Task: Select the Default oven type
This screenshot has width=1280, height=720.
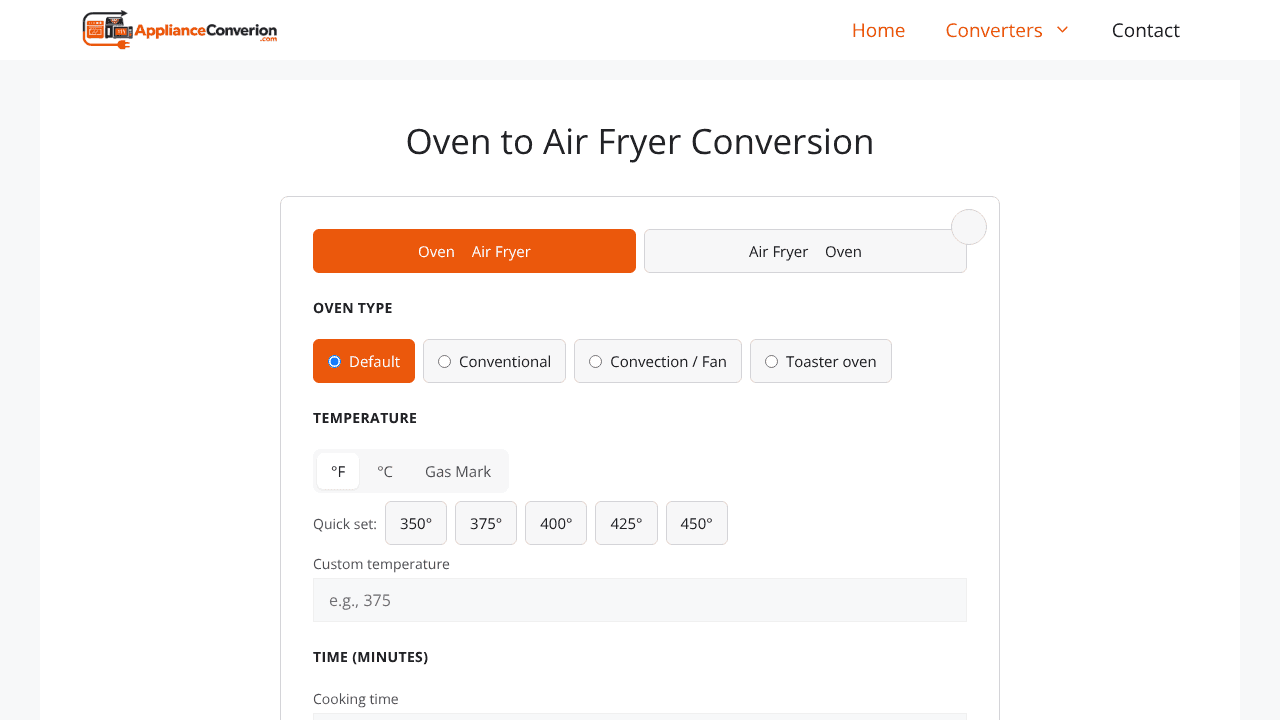Action: [x=364, y=361]
